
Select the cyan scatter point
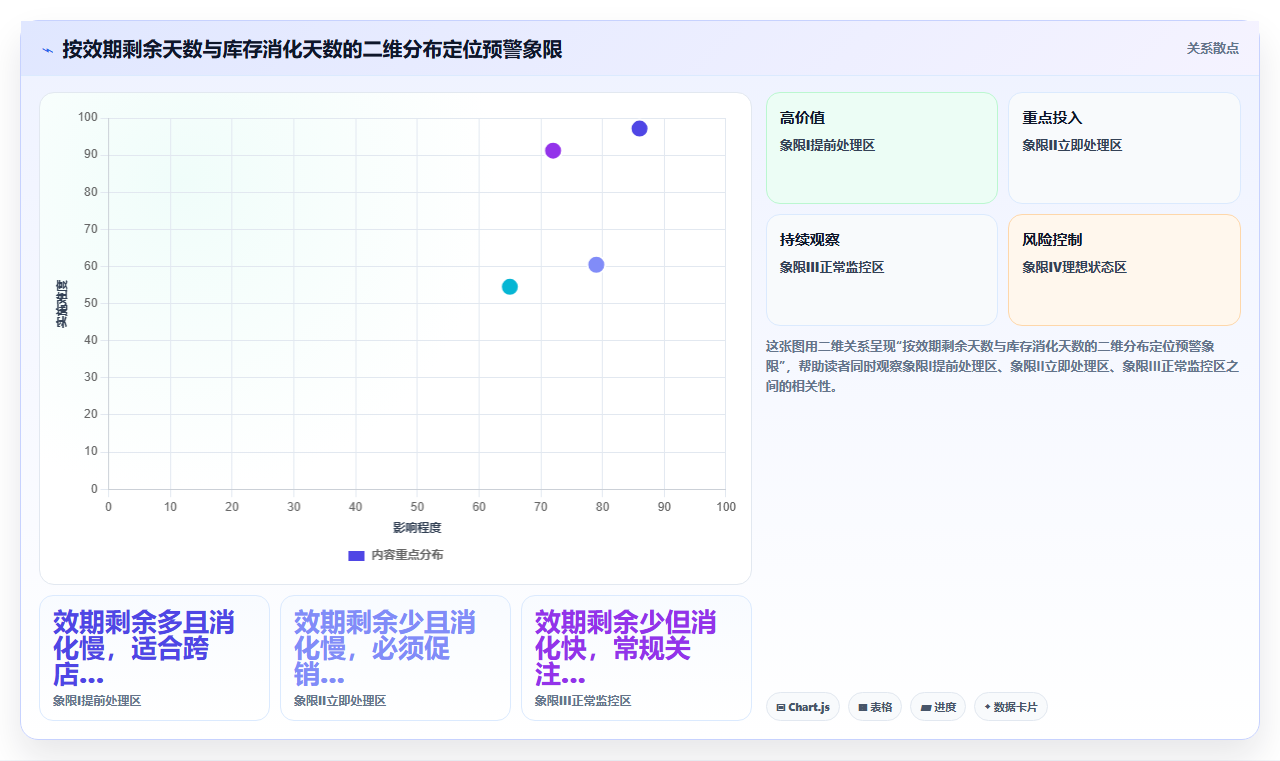pyautogui.click(x=510, y=287)
